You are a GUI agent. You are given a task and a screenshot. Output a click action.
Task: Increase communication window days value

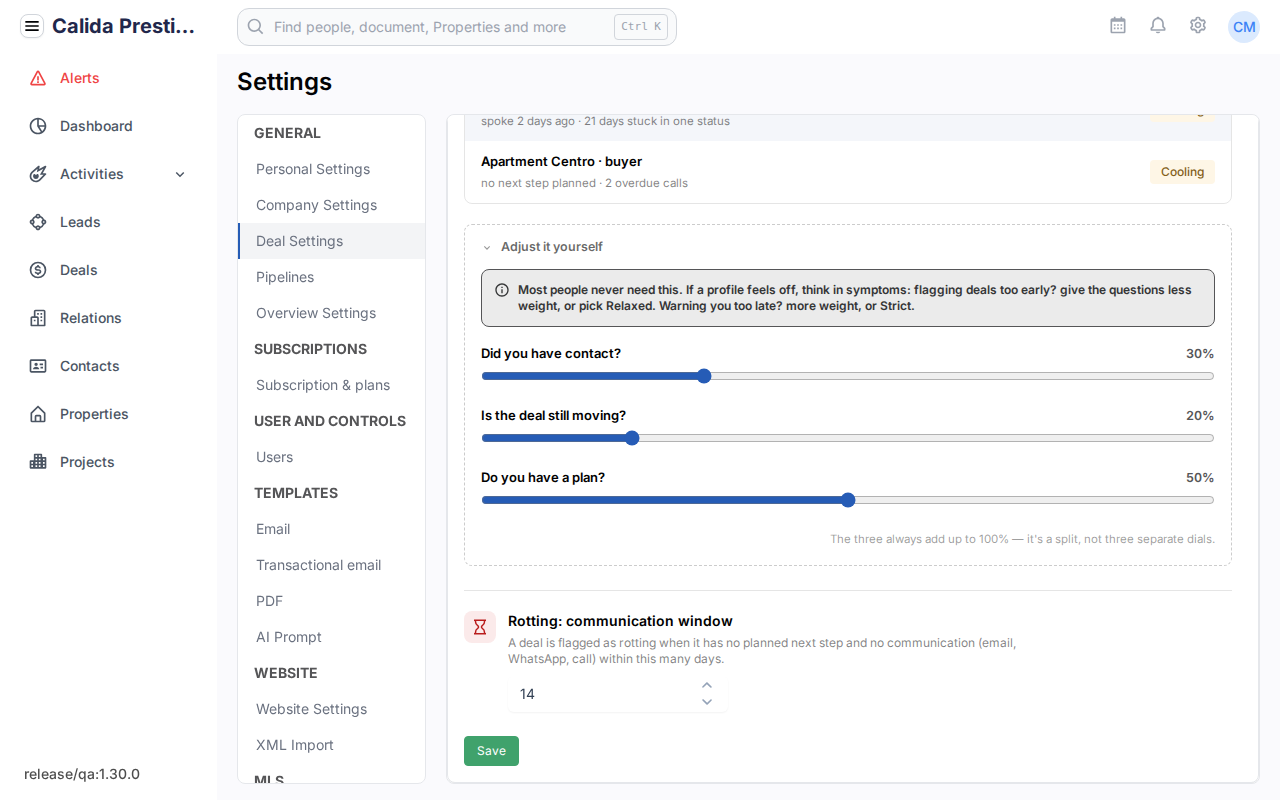tap(707, 685)
